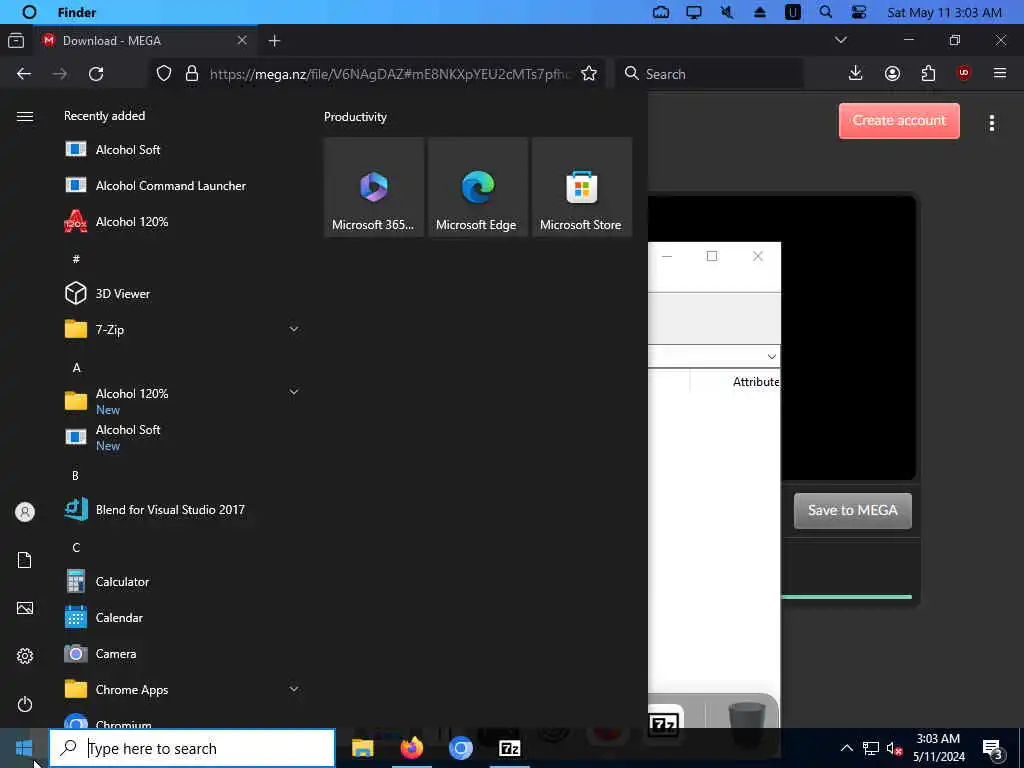Click the network tray icon
The width and height of the screenshot is (1024, 768).
coord(871,748)
